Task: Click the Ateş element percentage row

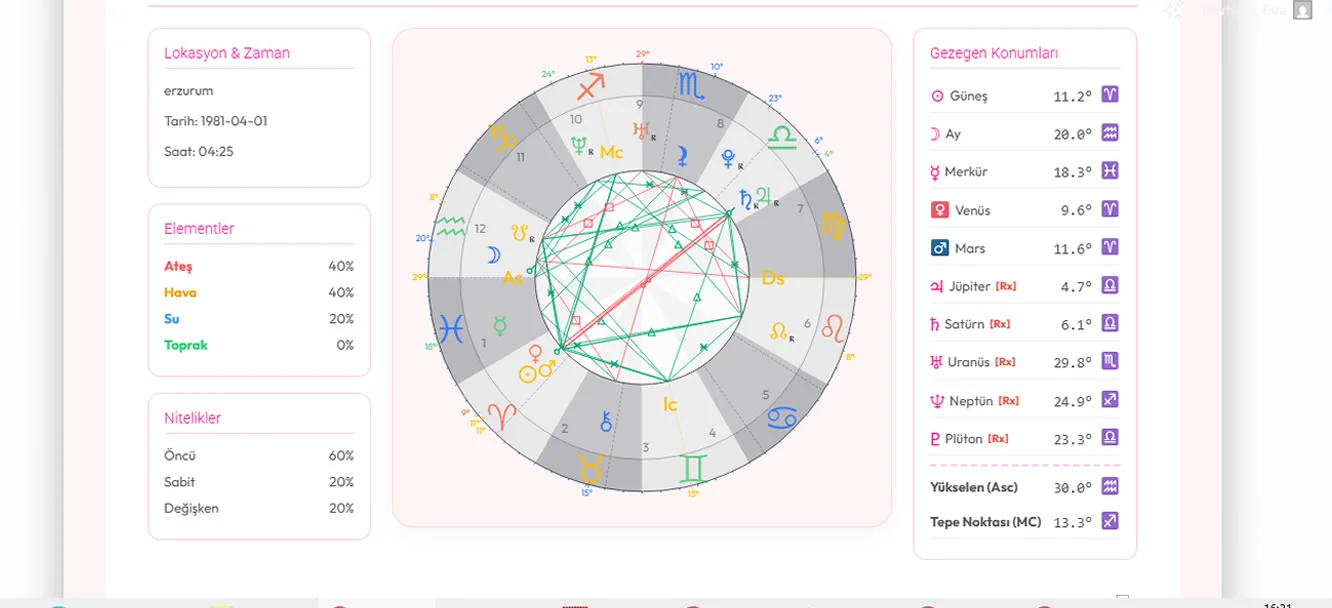Action: tap(259, 266)
